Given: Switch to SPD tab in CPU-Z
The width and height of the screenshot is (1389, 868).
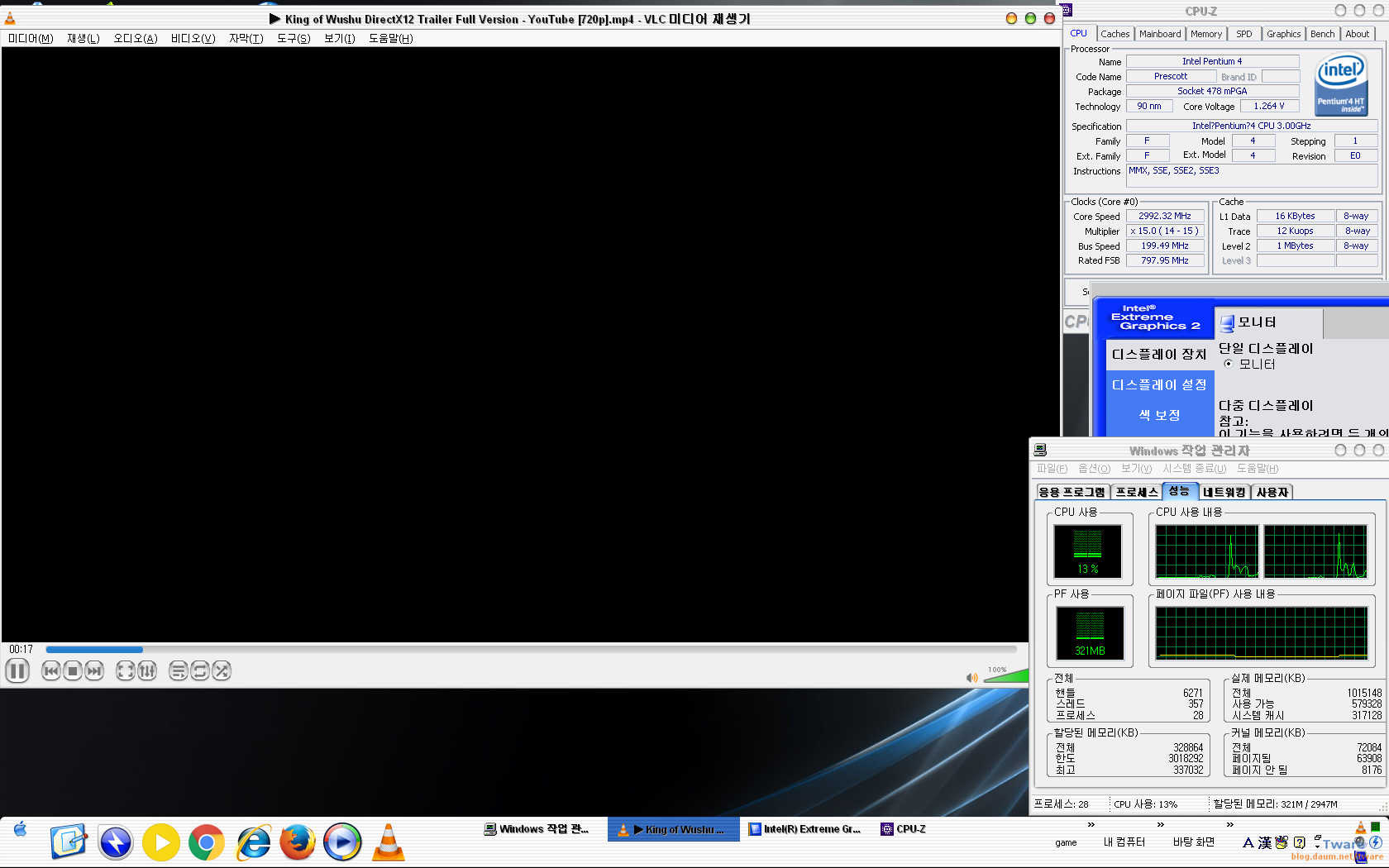Looking at the screenshot, I should [x=1244, y=34].
